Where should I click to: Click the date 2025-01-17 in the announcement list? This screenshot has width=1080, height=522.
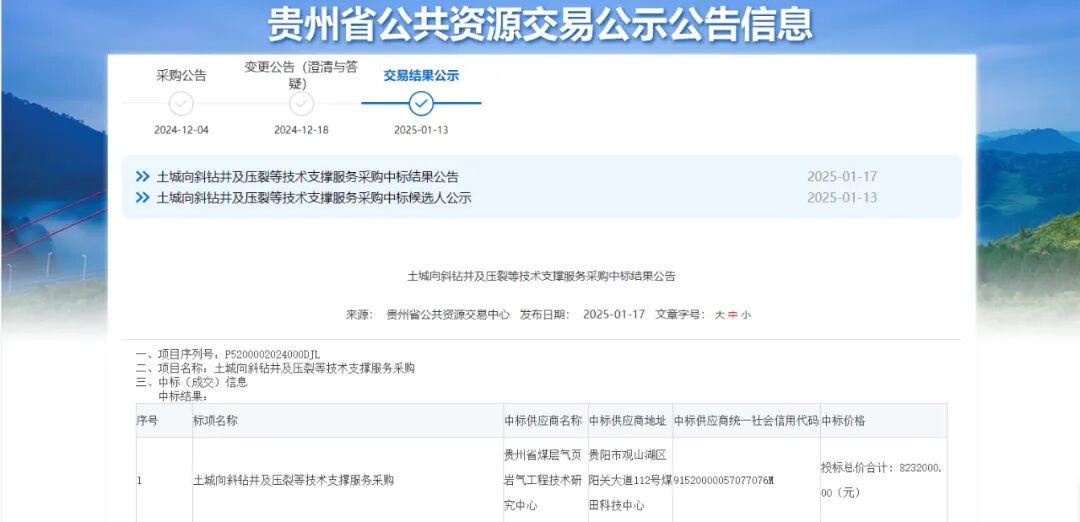point(842,177)
